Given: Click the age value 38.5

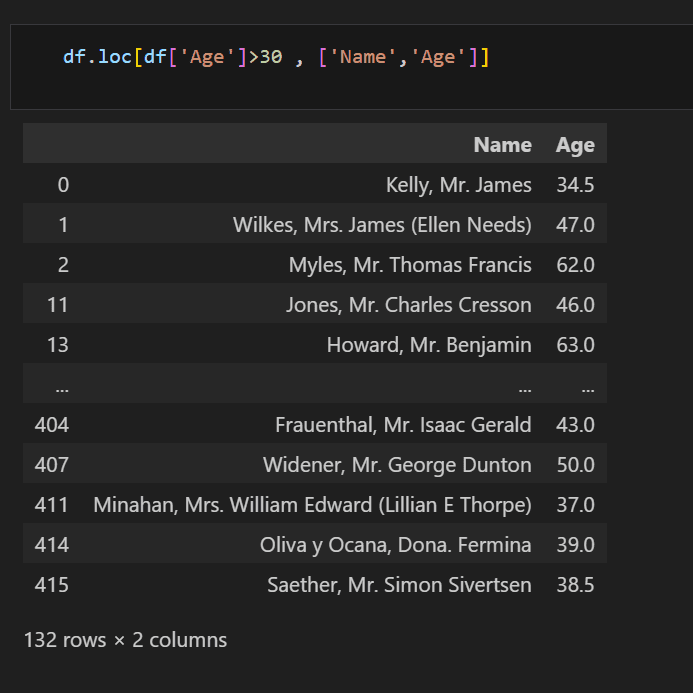Looking at the screenshot, I should 575,585.
